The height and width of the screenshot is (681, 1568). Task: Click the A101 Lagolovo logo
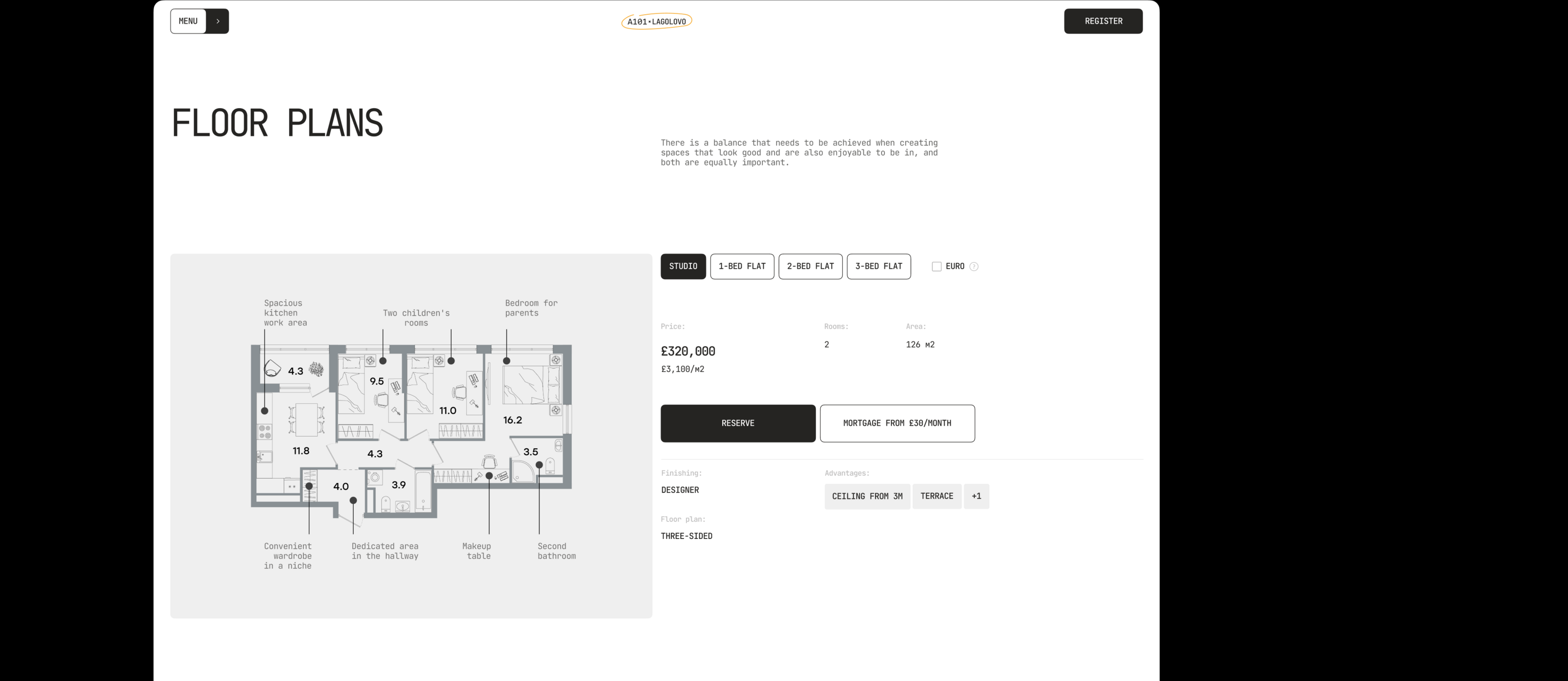(x=656, y=21)
